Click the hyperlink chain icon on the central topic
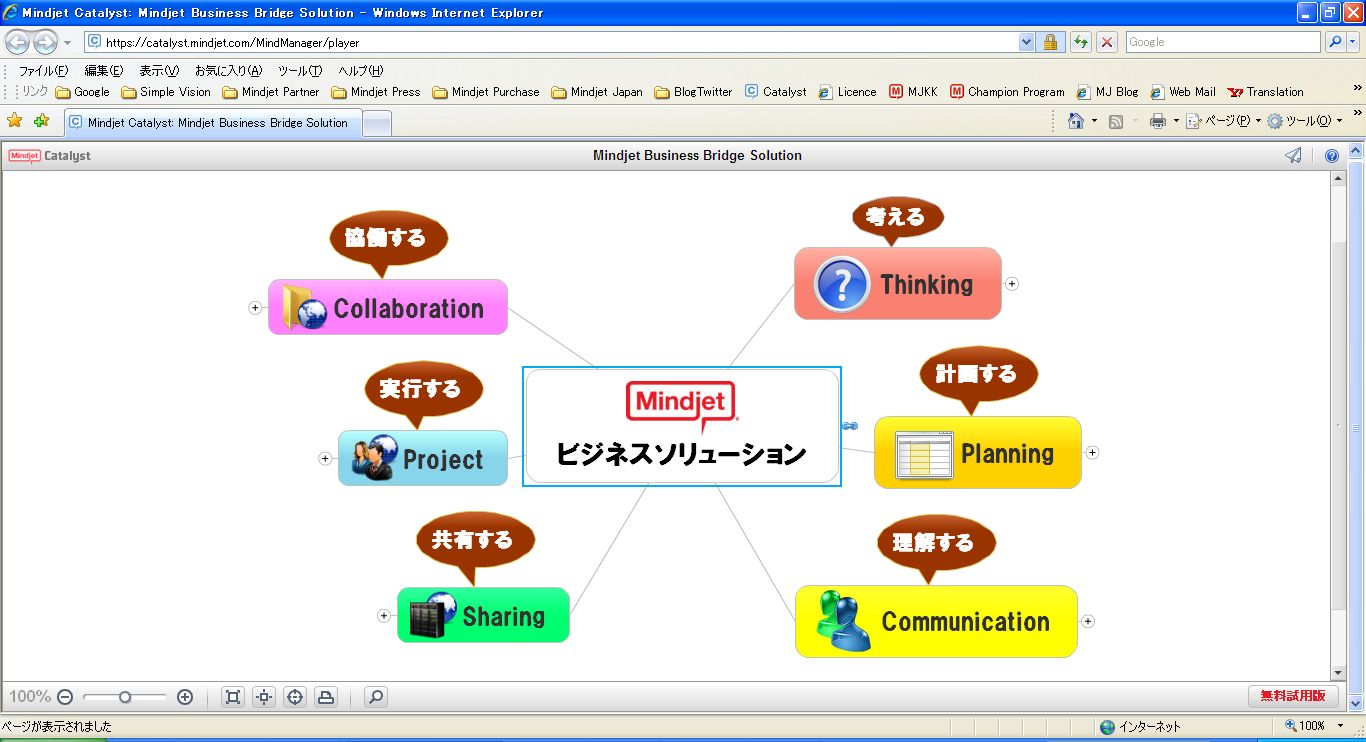 pos(849,426)
